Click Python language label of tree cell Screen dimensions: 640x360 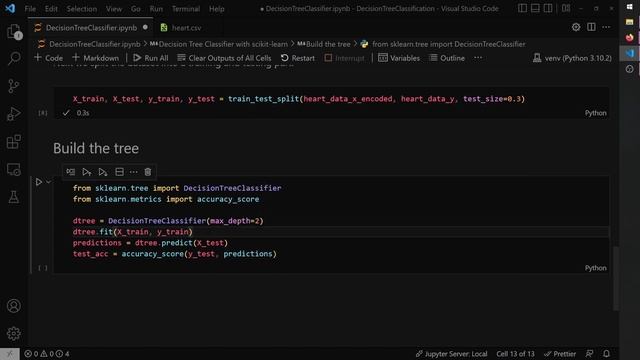[596, 268]
